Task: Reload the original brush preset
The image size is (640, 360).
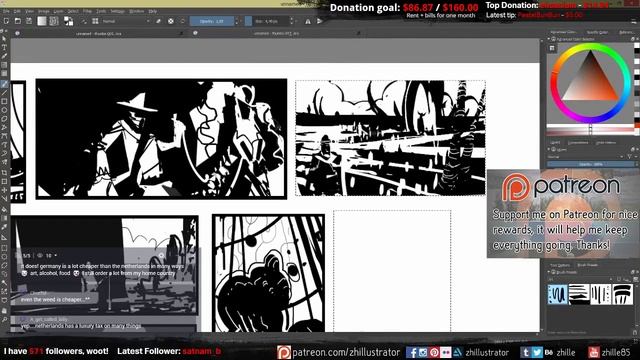Action: pos(182,21)
